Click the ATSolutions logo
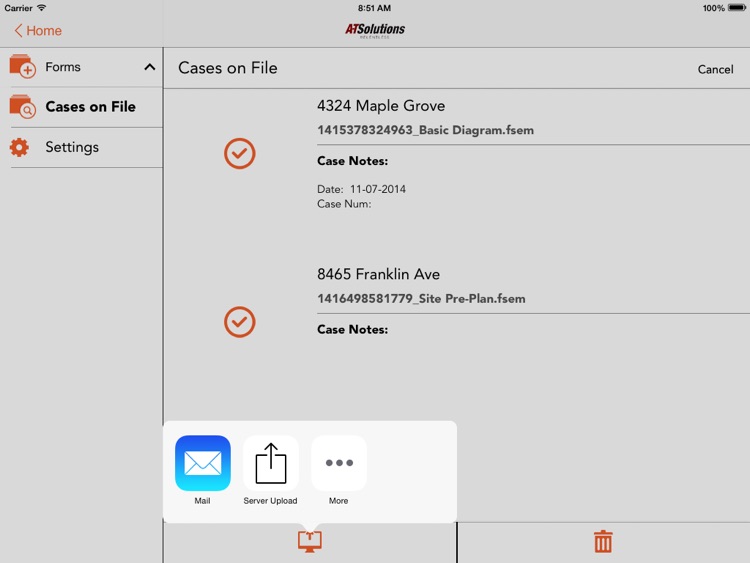 (x=375, y=30)
